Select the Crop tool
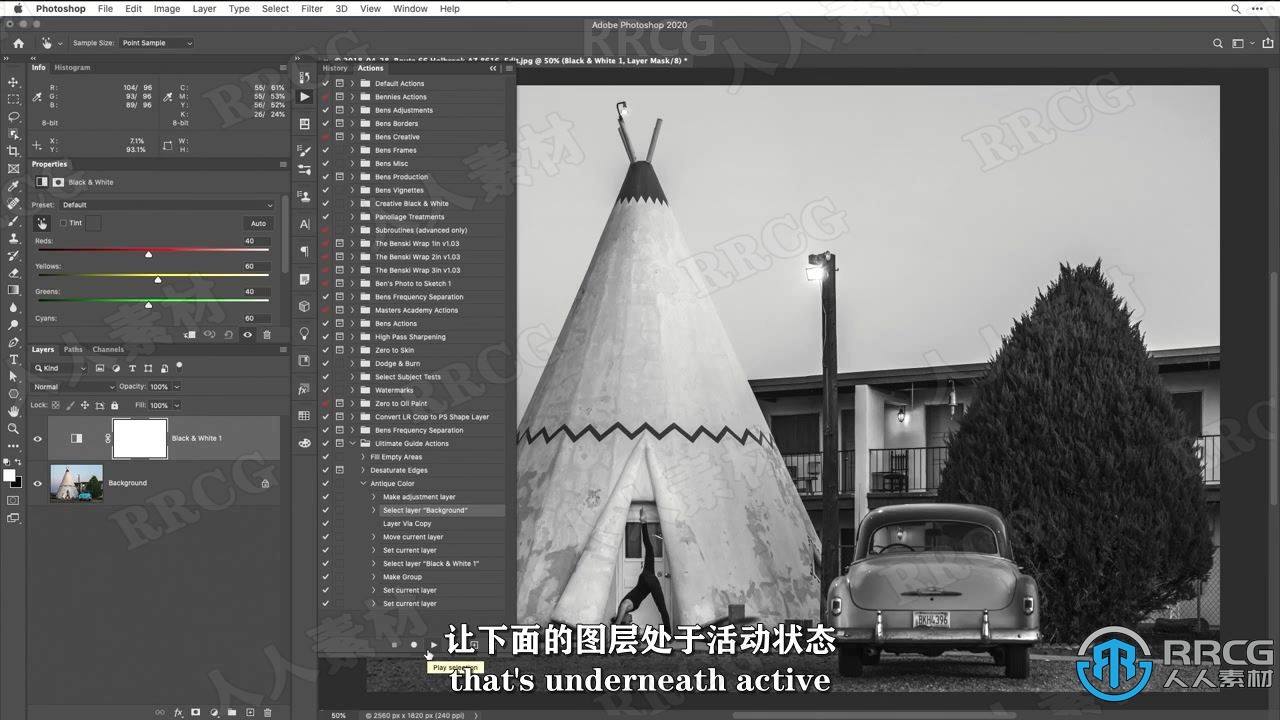1280x720 pixels. (x=13, y=151)
